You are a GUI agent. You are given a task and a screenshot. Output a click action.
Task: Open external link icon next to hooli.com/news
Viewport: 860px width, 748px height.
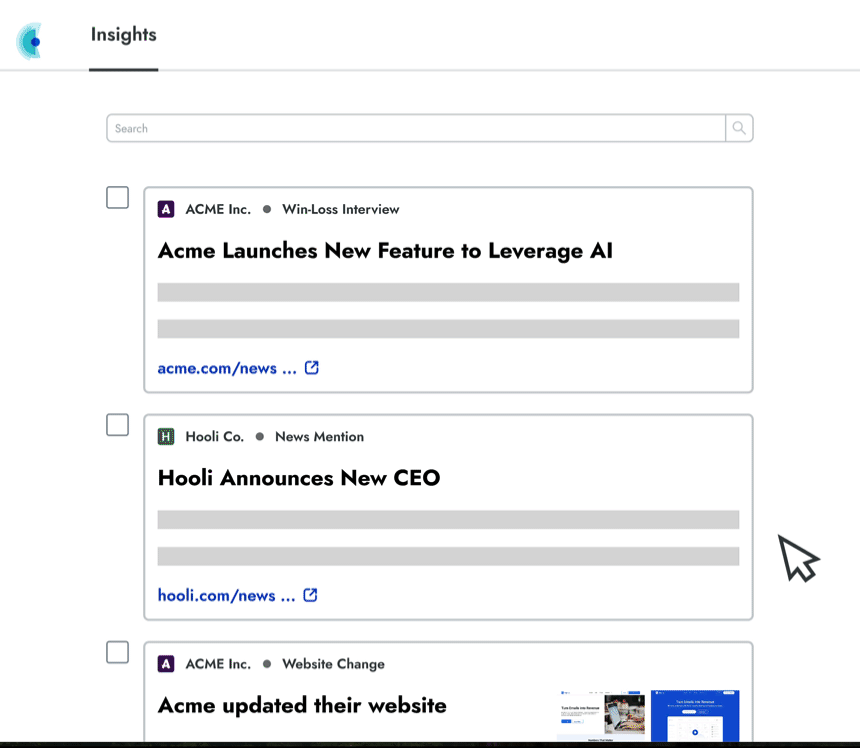tap(310, 594)
